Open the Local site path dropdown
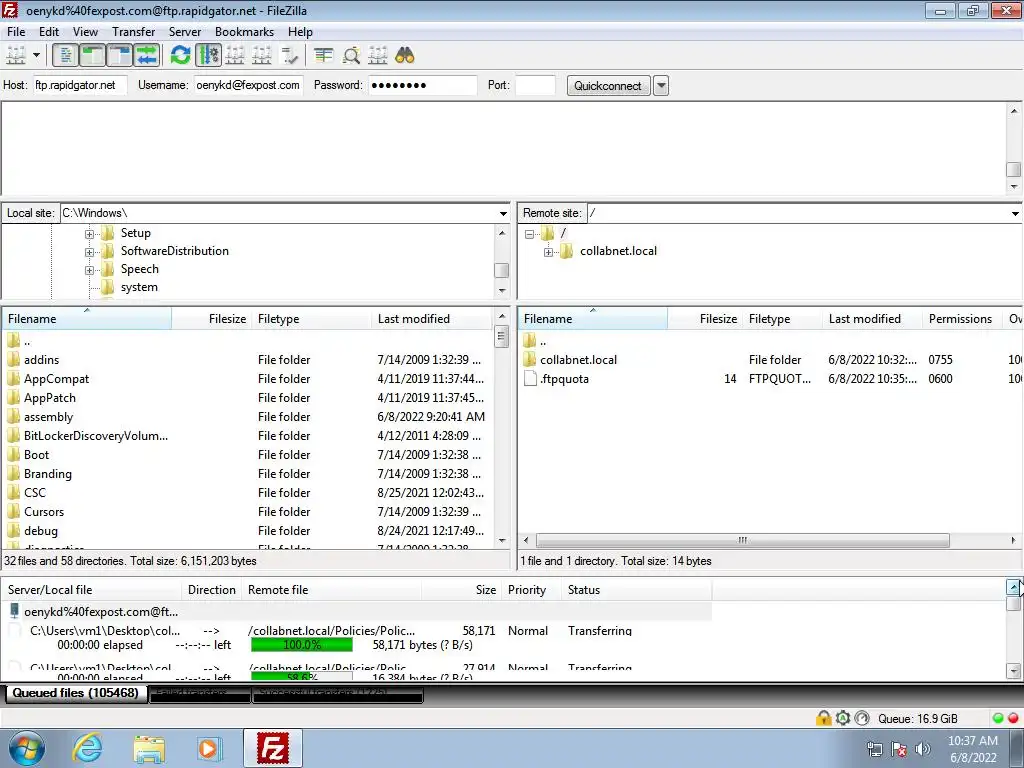The height and width of the screenshot is (768, 1024). tap(503, 214)
